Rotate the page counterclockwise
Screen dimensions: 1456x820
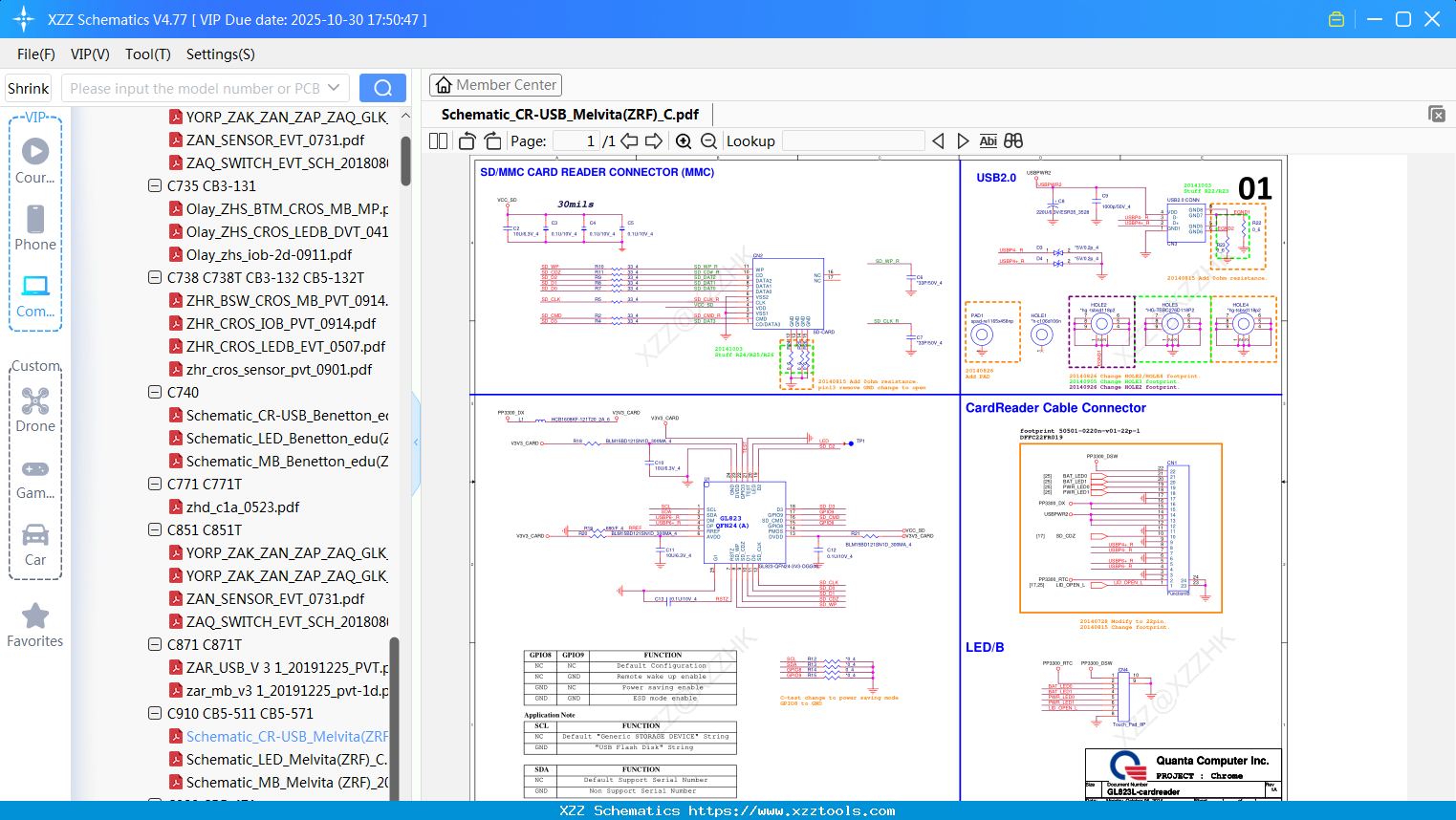click(467, 141)
